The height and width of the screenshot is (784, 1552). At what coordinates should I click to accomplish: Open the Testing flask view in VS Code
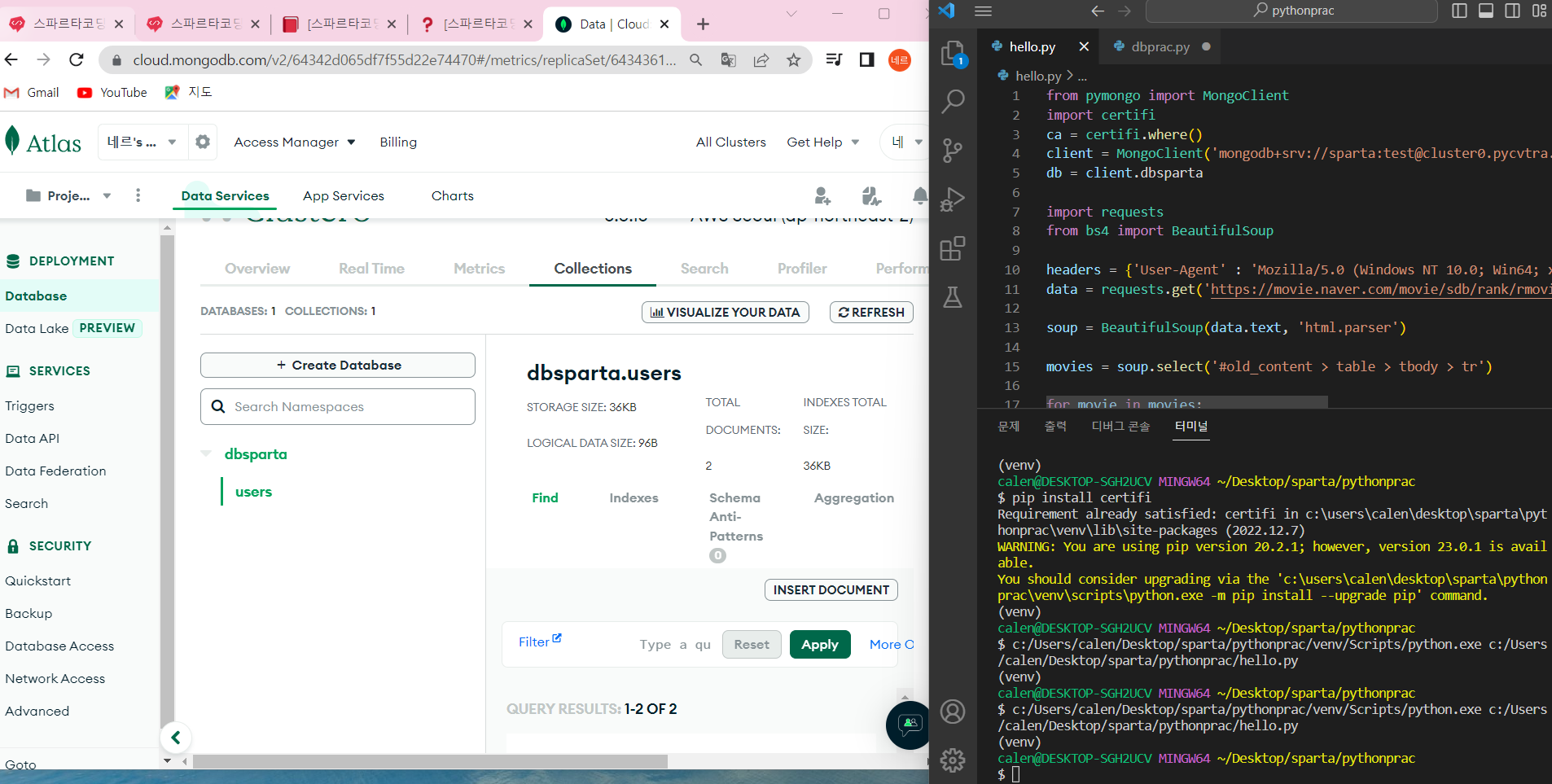click(952, 297)
